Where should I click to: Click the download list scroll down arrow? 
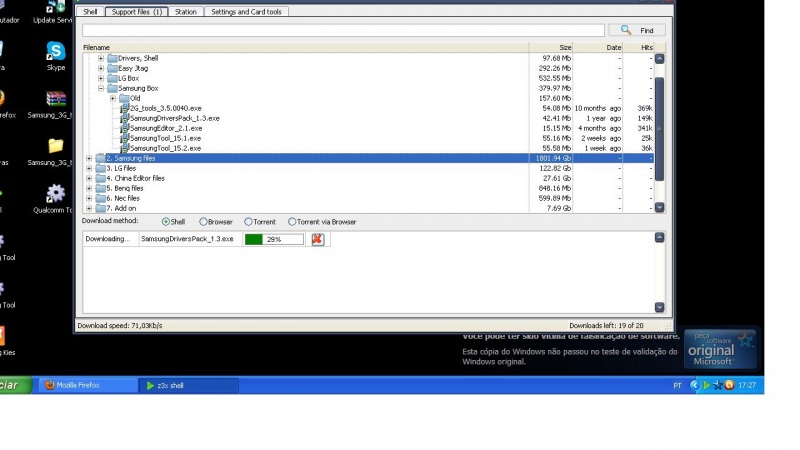click(x=659, y=307)
